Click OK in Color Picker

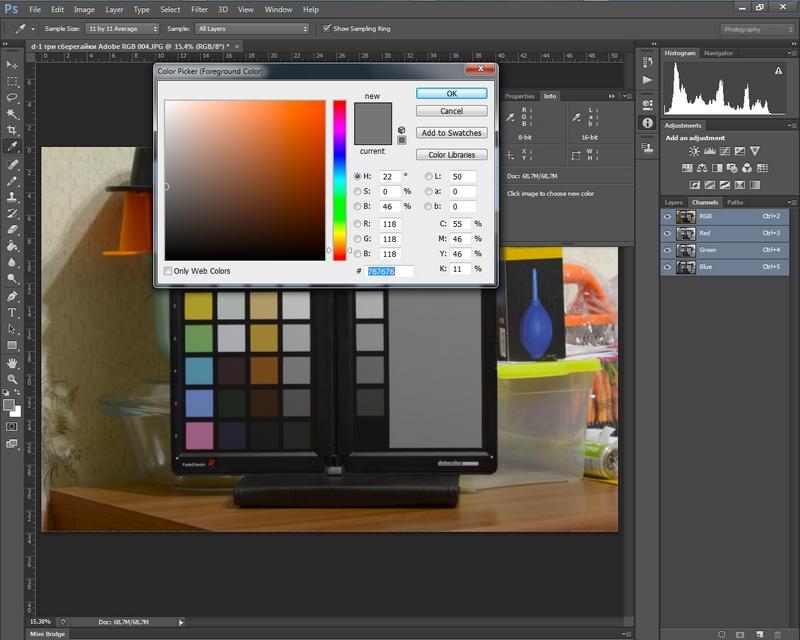452,93
